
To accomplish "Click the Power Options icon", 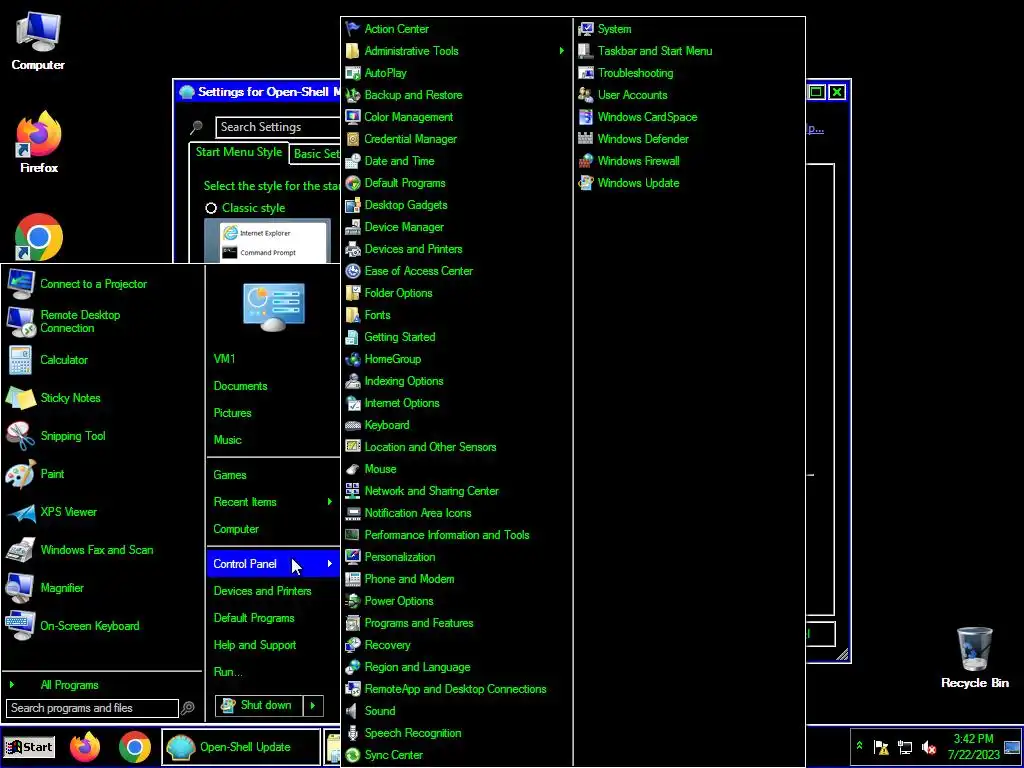I will coord(353,601).
